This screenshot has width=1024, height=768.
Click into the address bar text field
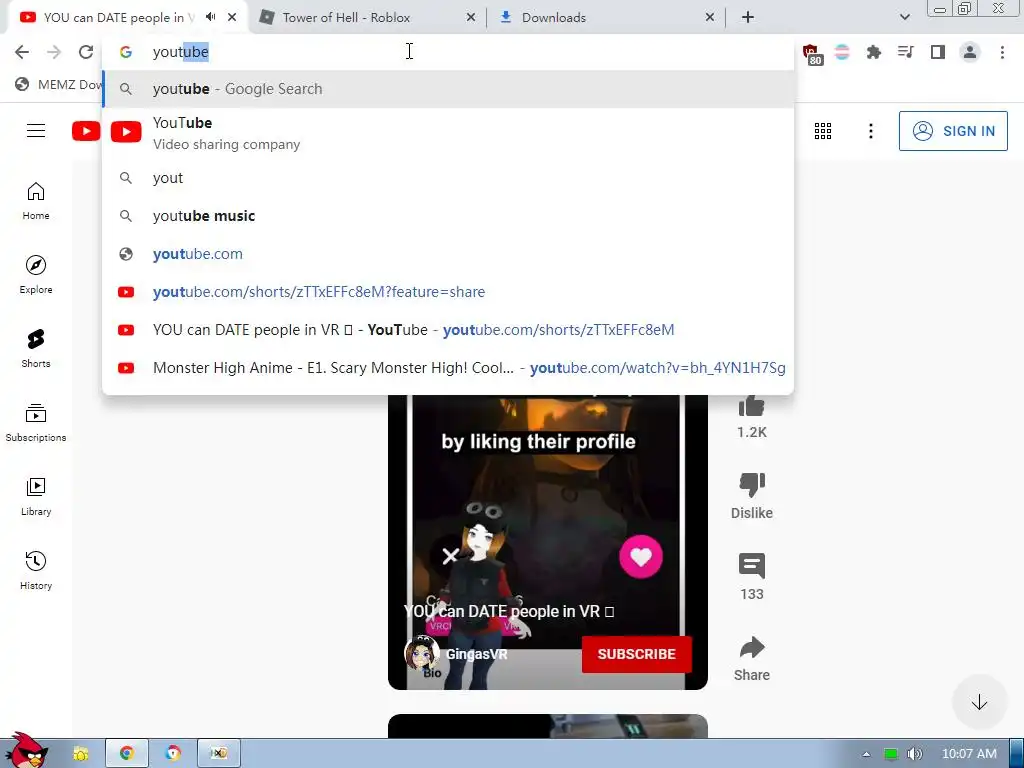point(448,52)
